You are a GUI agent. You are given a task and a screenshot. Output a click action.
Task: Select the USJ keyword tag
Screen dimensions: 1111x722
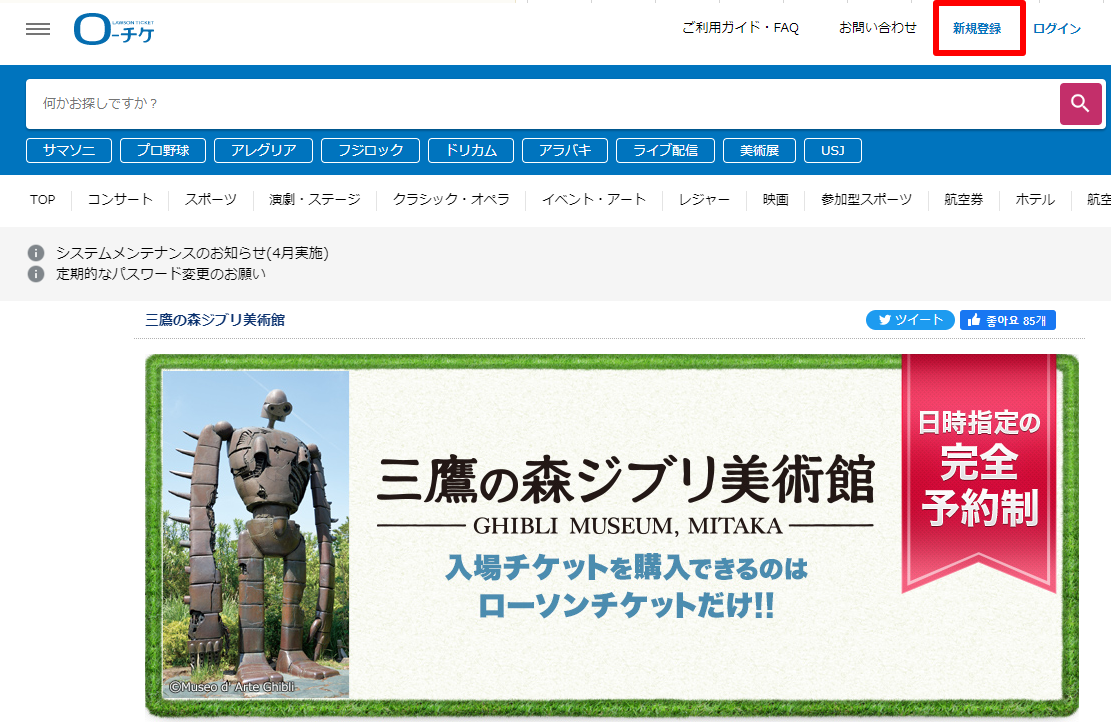point(833,150)
